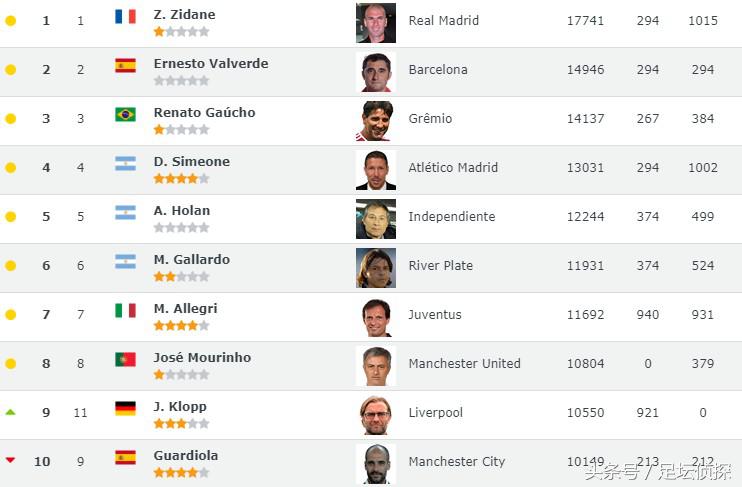Click the France flag icon beside Zidane
This screenshot has height=487, width=742.
(125, 16)
